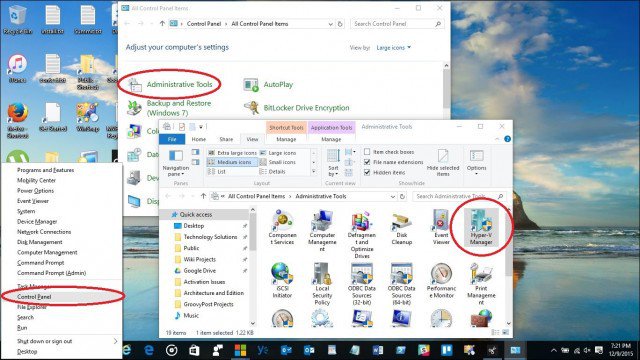Expand Shut down or sign out submenu
The width and height of the screenshot is (640, 360).
pos(115,341)
